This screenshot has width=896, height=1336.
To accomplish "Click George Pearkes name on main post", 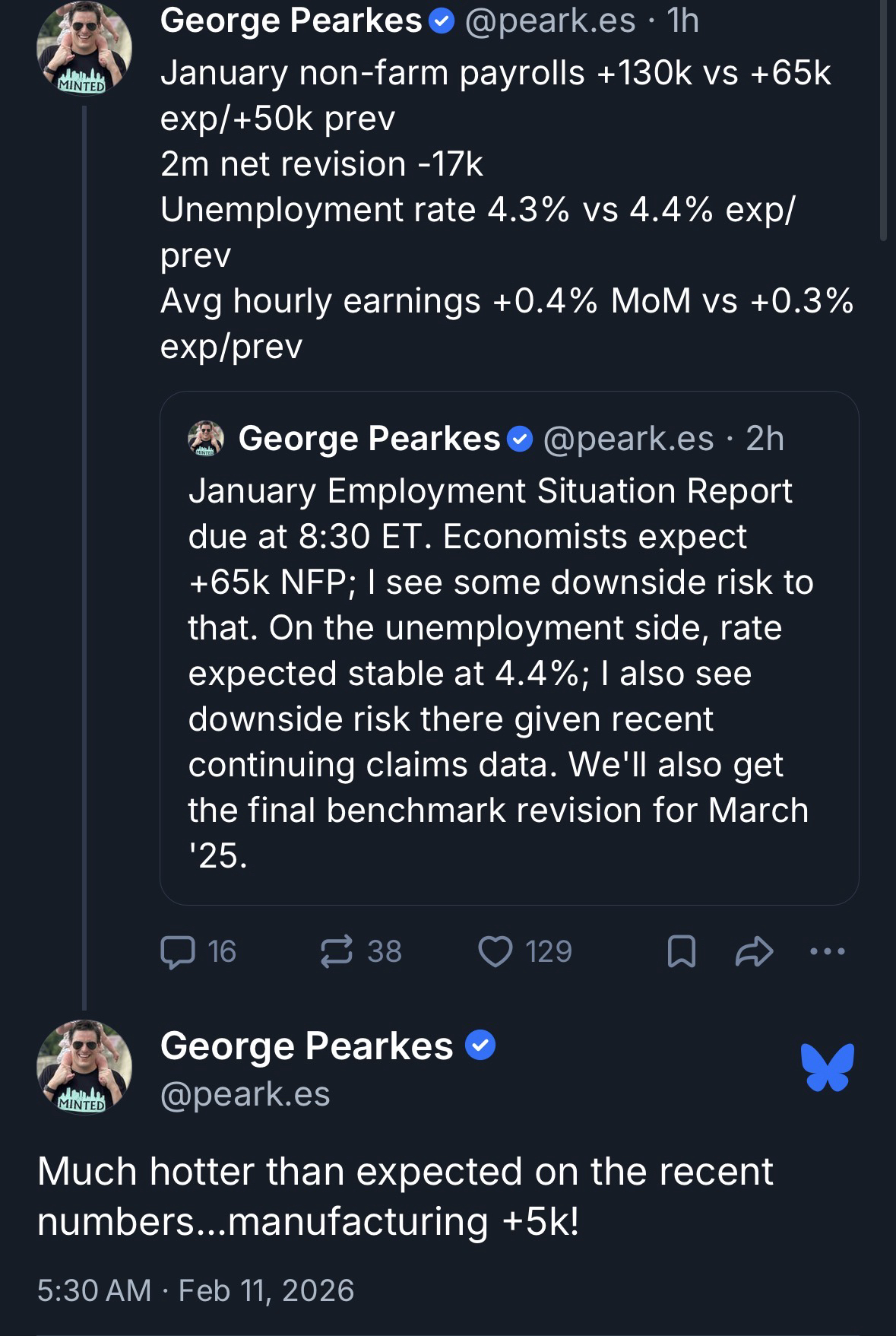I will [x=306, y=1046].
